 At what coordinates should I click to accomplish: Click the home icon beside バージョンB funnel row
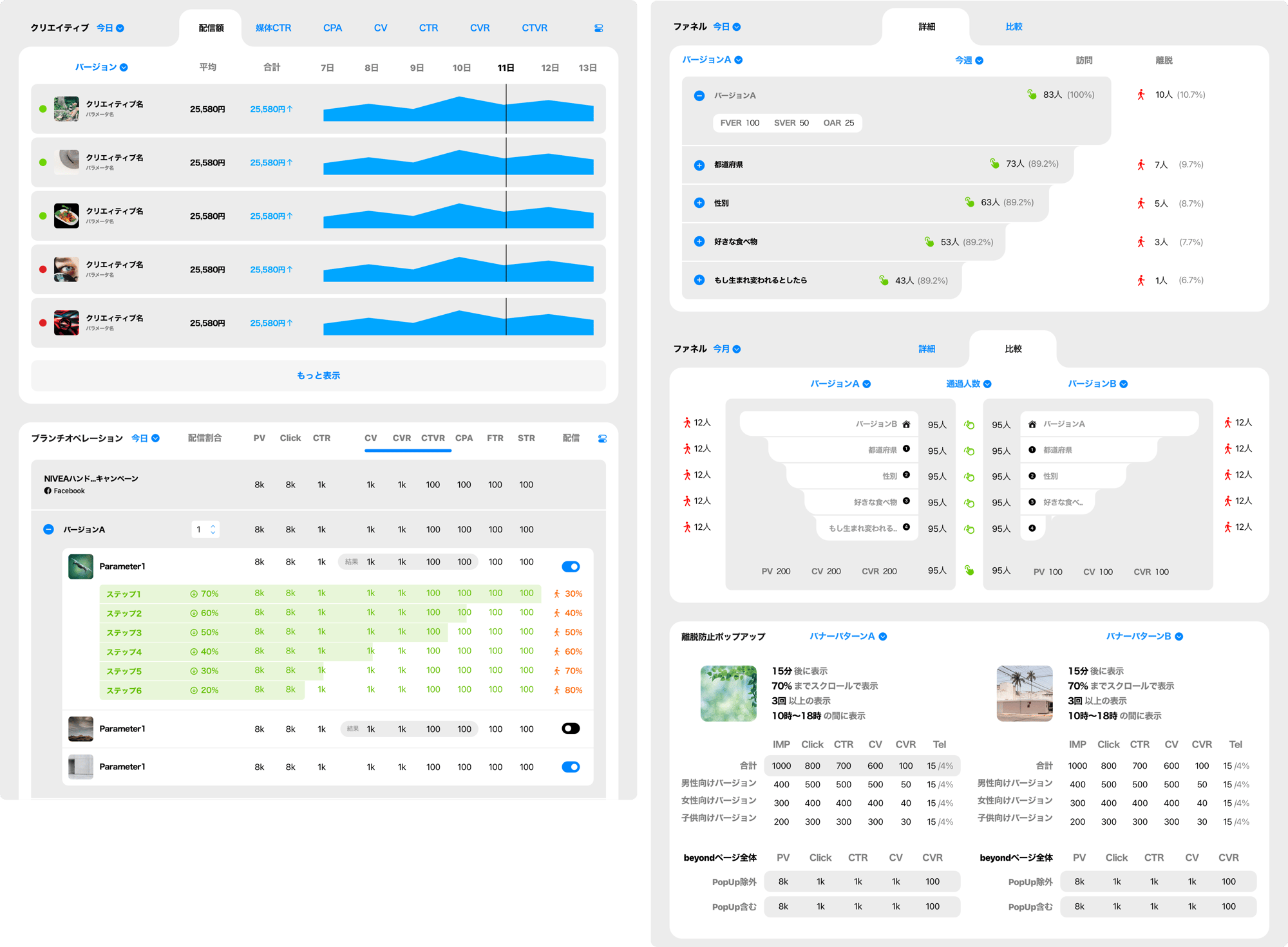tap(906, 424)
